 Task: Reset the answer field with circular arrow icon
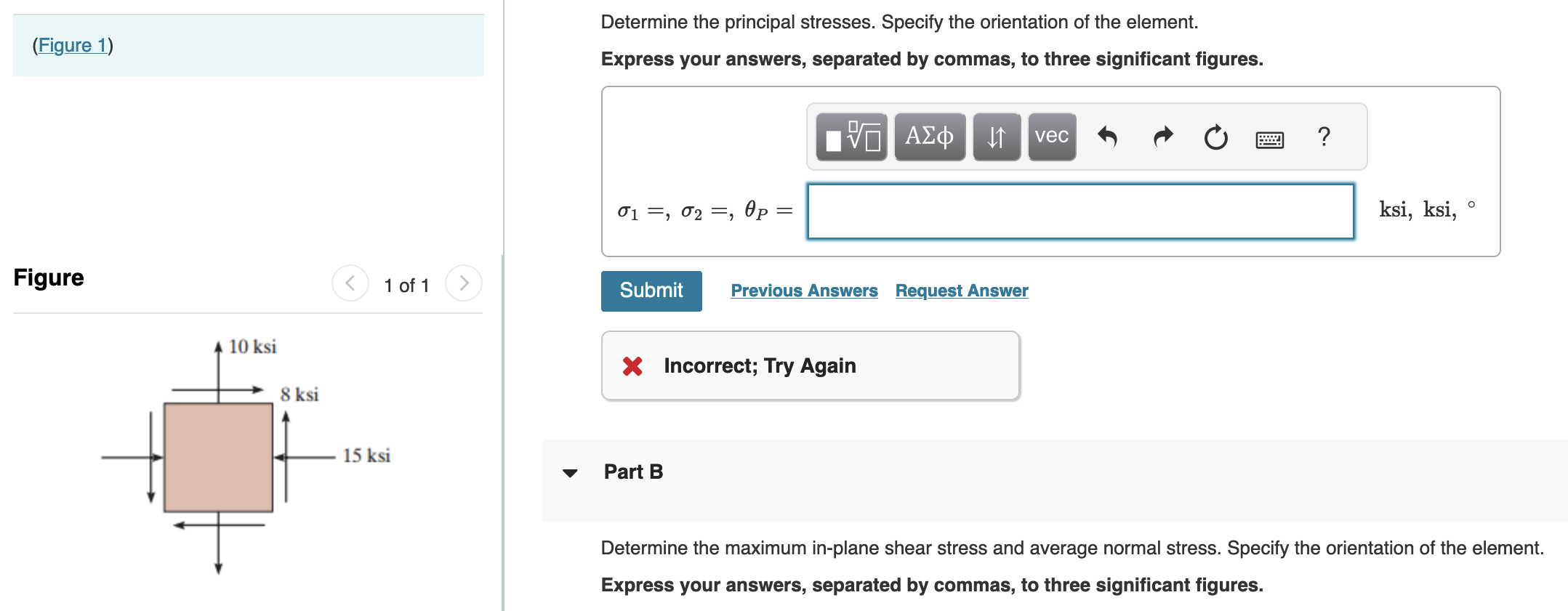(x=1215, y=137)
